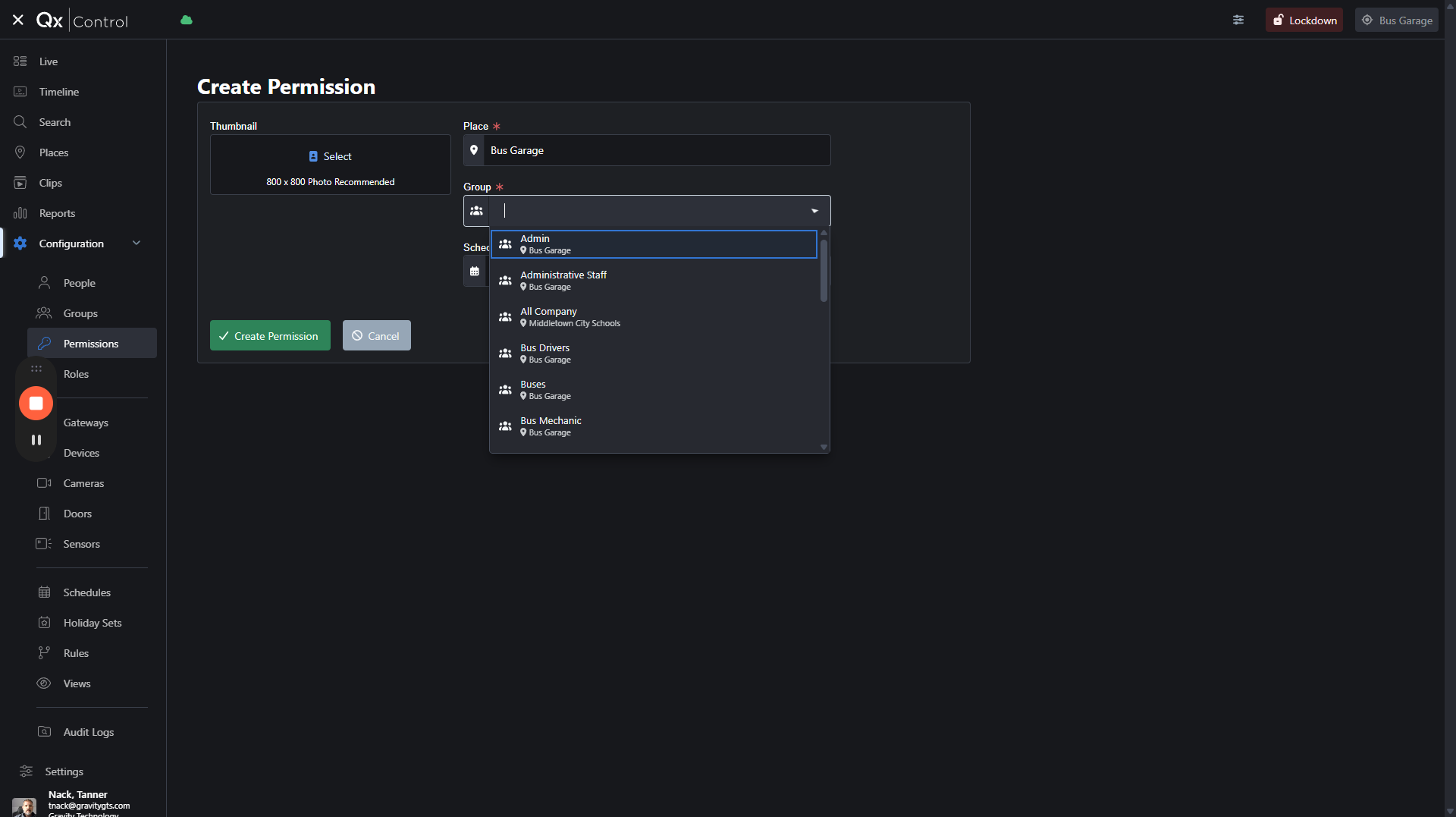Click the cloud connection status icon
The width and height of the screenshot is (1456, 817).
pos(187,20)
